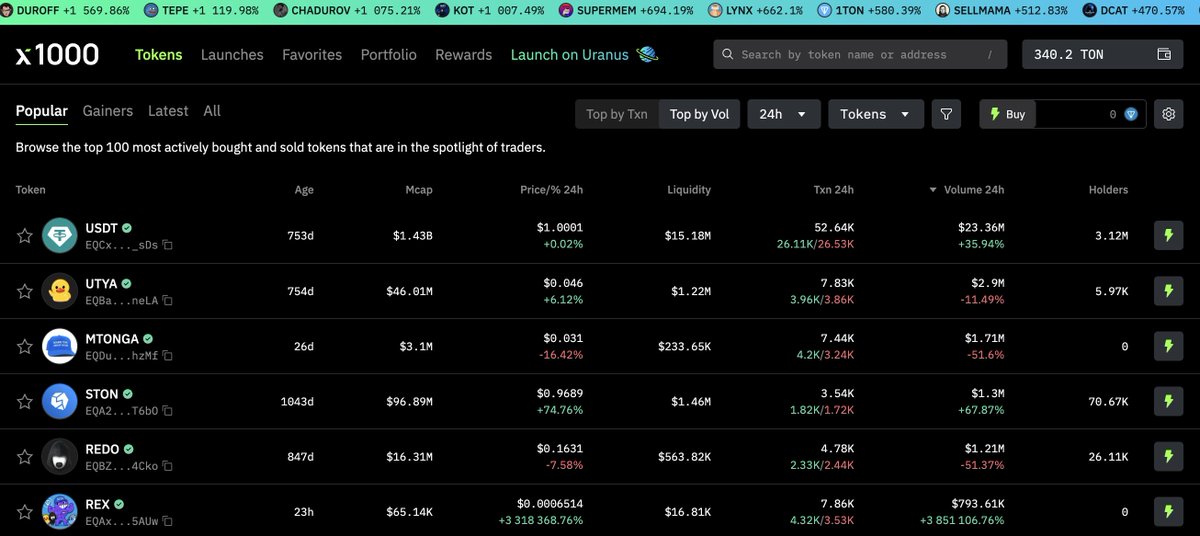Select the All list tab
Viewport: 1200px width, 536px height.
[x=212, y=111]
